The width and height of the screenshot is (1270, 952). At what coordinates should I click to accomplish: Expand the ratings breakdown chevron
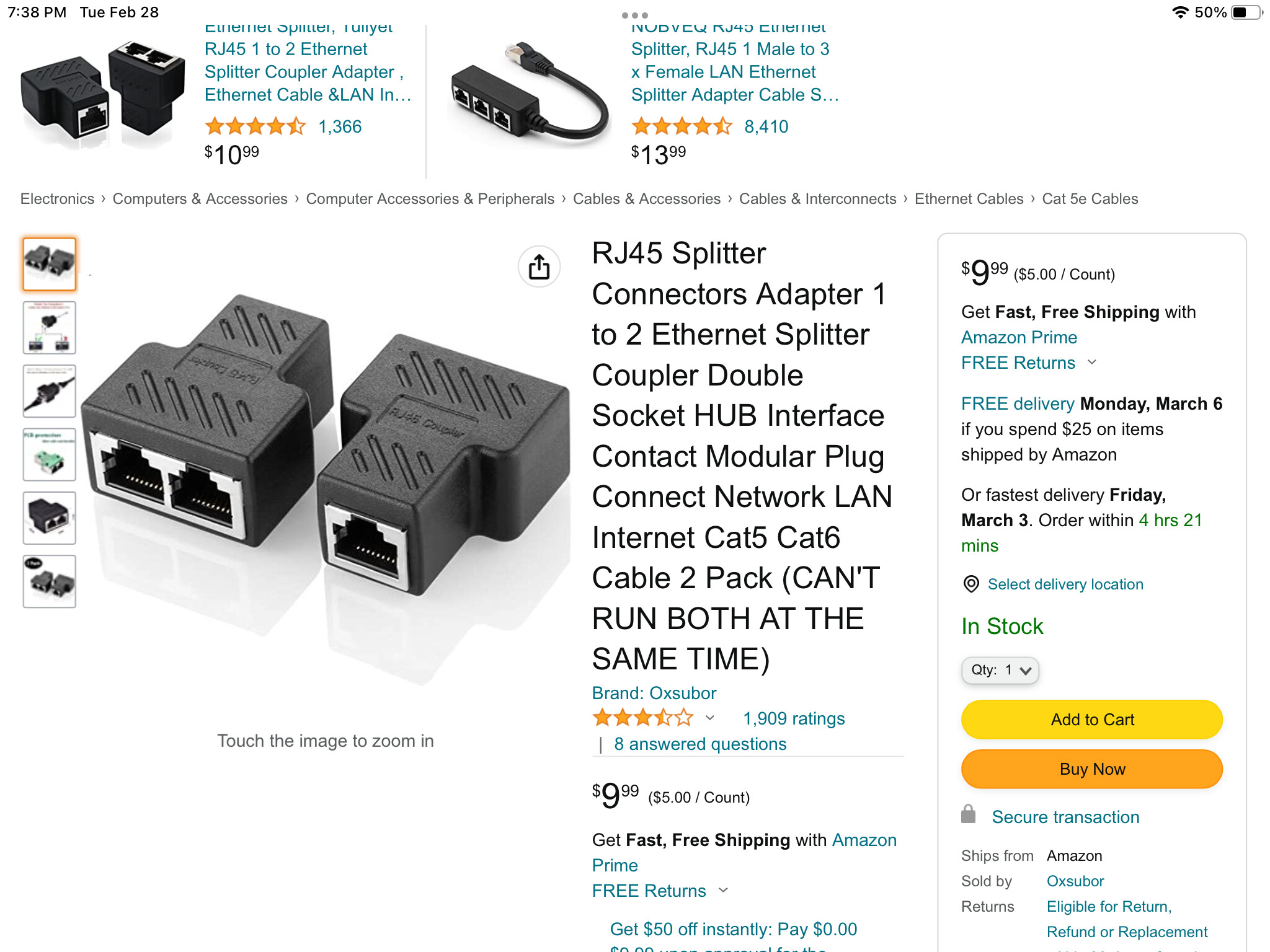pos(710,718)
